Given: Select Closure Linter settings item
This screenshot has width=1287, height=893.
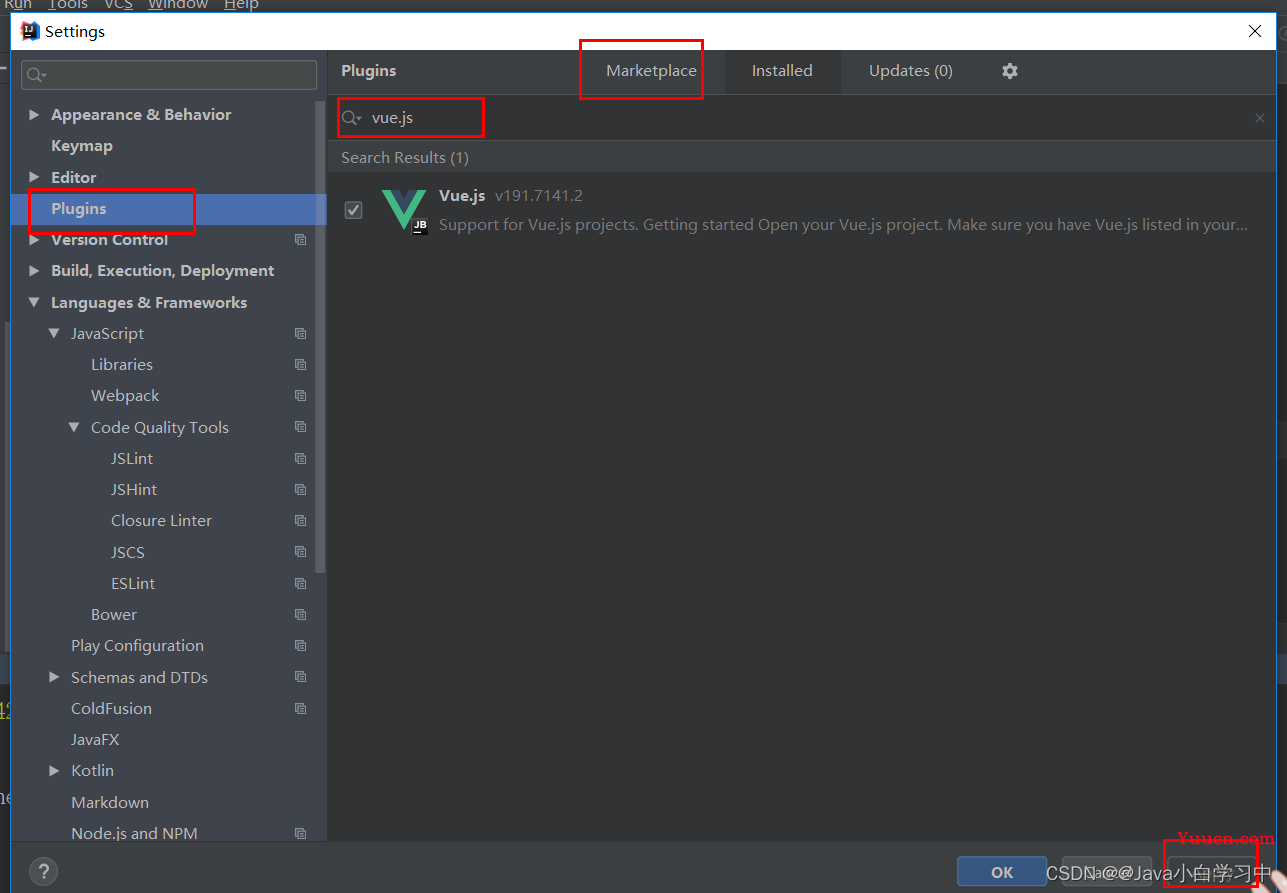Looking at the screenshot, I should [161, 521].
